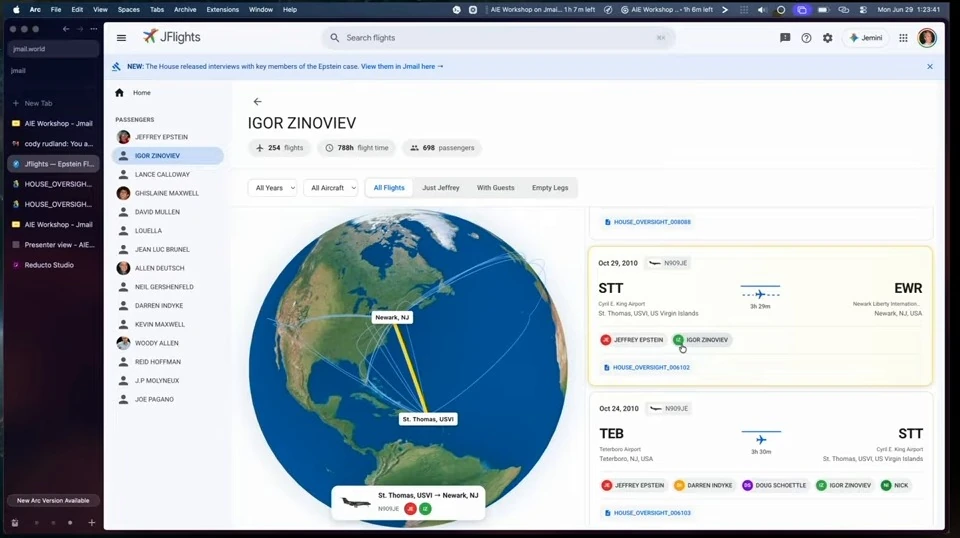Screen dimensions: 960x538
Task: Click the Newark, NJ globe label
Action: [392, 317]
